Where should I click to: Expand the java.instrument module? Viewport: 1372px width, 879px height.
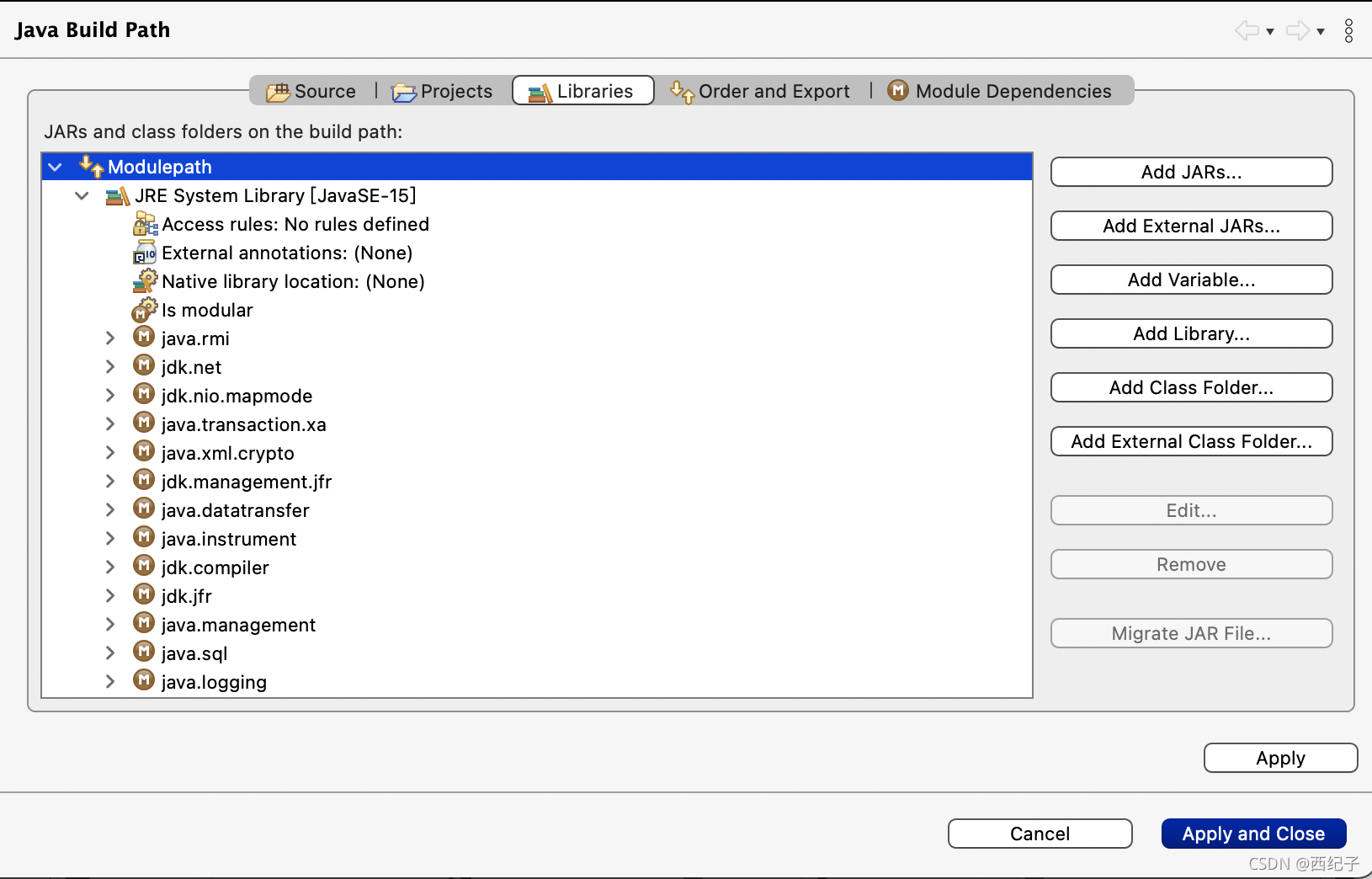110,539
